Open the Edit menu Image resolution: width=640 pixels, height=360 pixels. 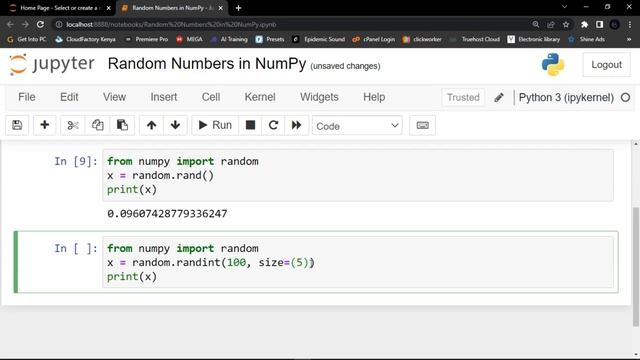click(x=69, y=97)
